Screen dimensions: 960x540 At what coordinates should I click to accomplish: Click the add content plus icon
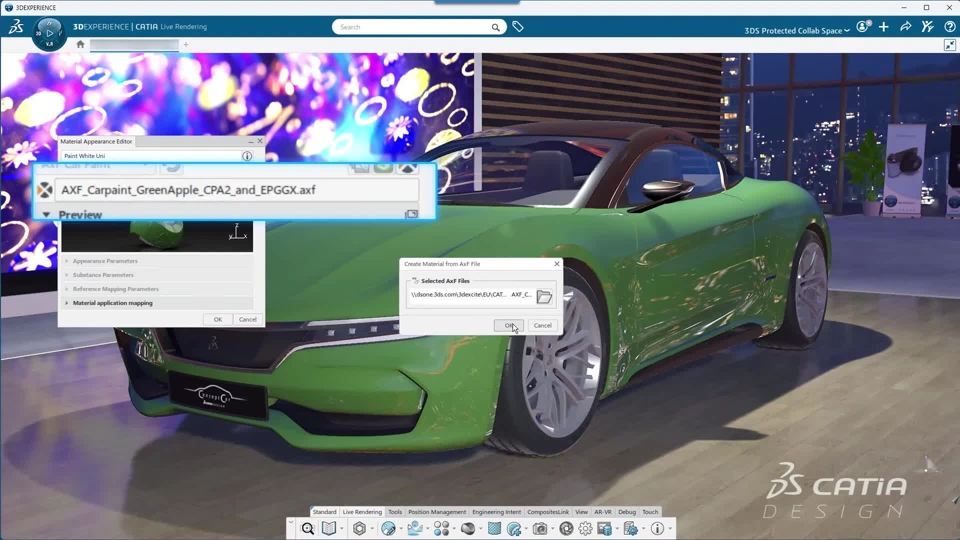[883, 26]
